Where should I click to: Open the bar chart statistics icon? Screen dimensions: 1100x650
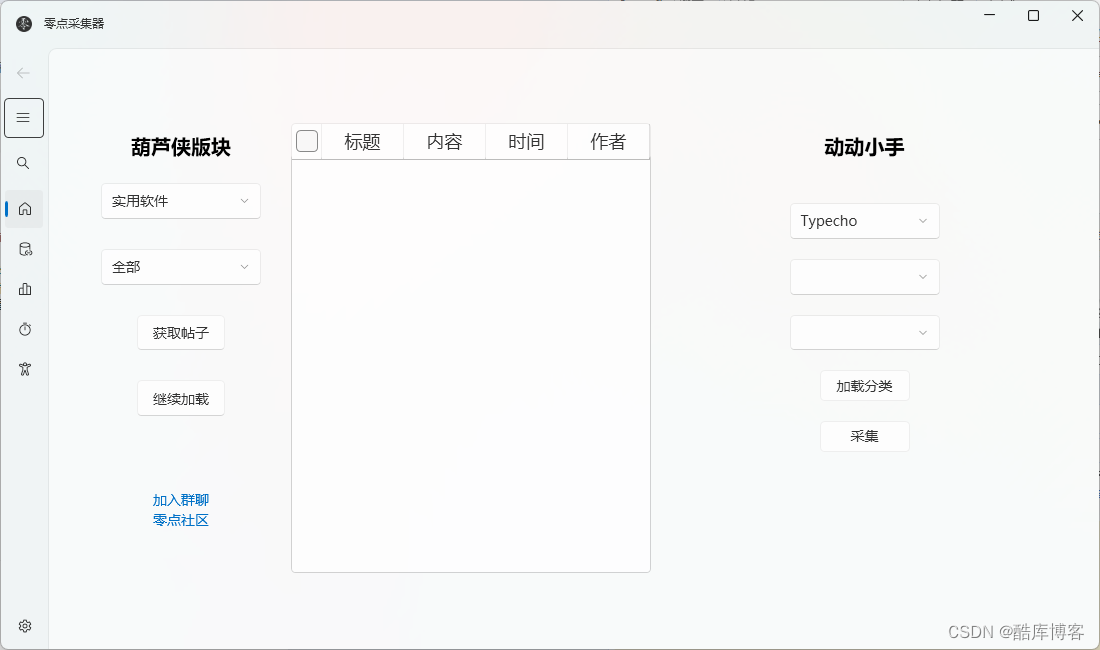pyautogui.click(x=25, y=289)
